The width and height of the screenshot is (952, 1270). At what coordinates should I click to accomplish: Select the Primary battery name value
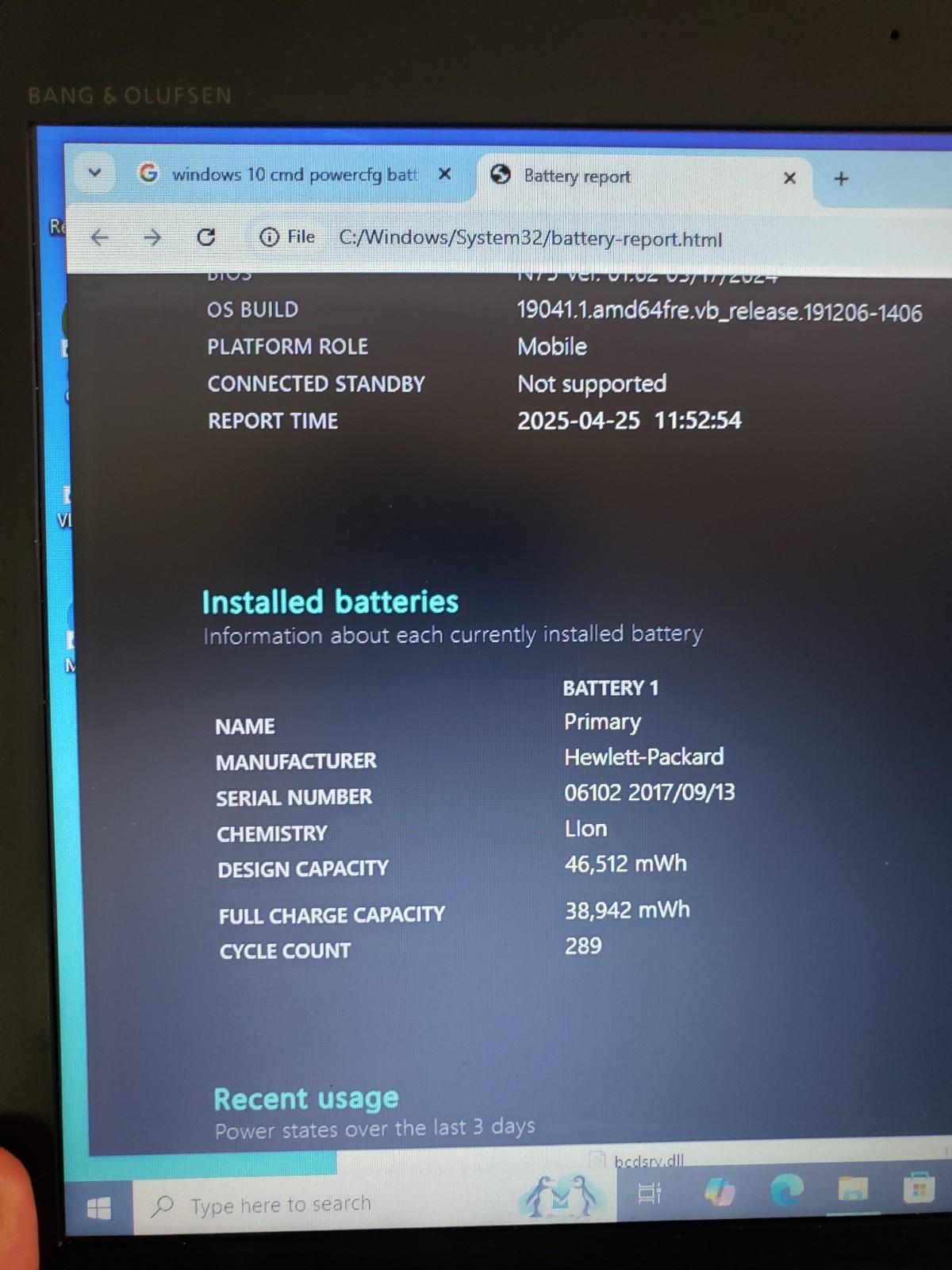pyautogui.click(x=602, y=722)
